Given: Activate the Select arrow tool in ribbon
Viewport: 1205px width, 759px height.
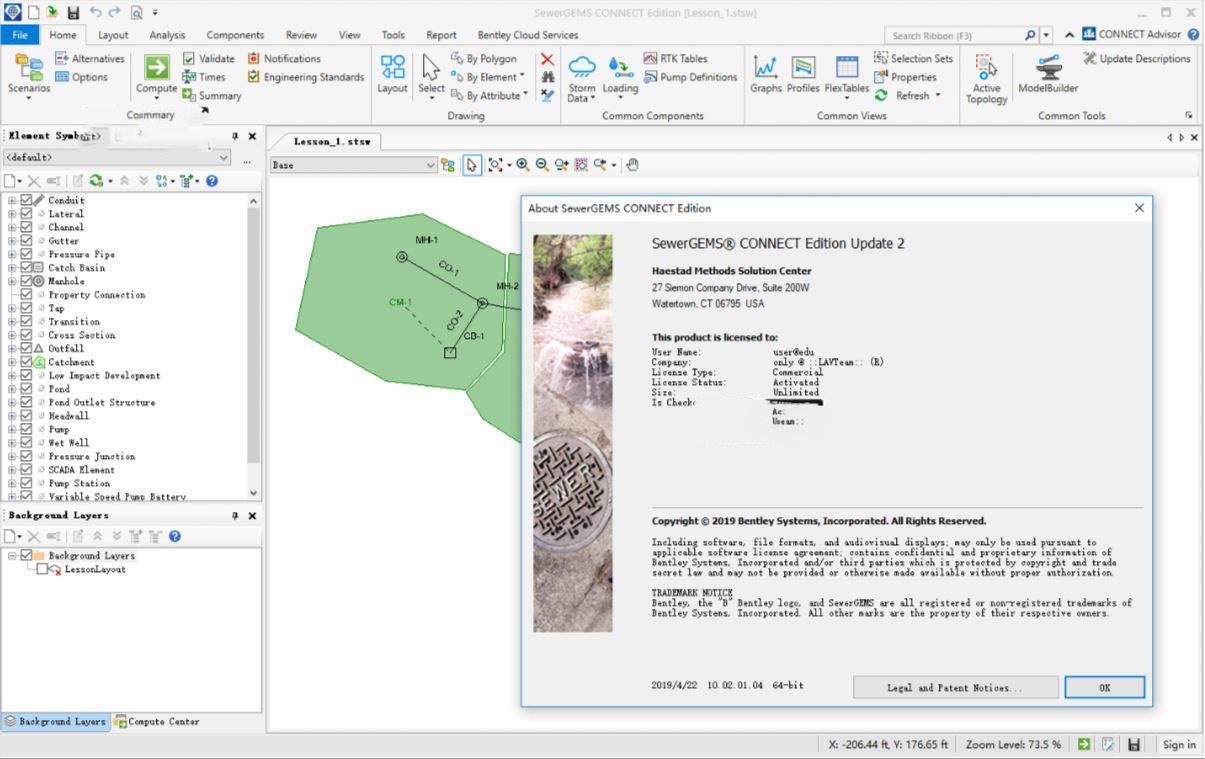Looking at the screenshot, I should pos(431,74).
